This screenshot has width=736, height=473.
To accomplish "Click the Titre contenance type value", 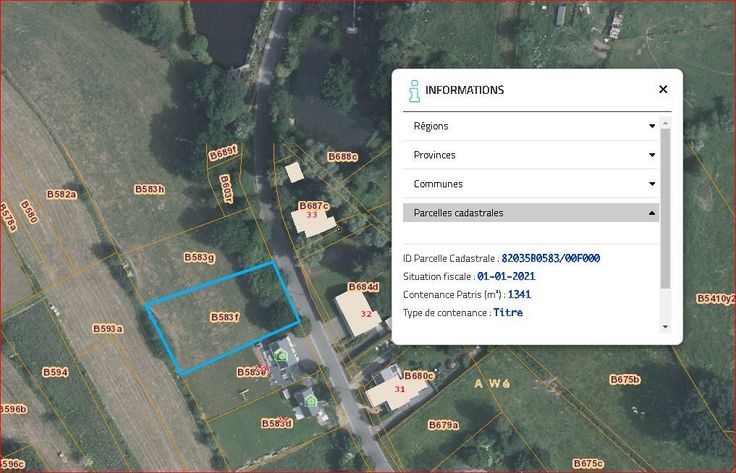I will pyautogui.click(x=507, y=312).
